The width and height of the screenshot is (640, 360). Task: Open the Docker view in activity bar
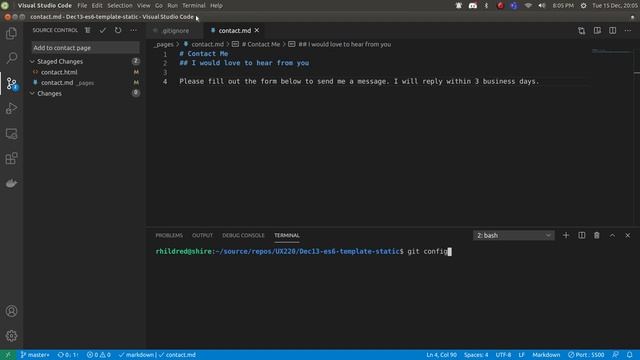click(x=11, y=183)
